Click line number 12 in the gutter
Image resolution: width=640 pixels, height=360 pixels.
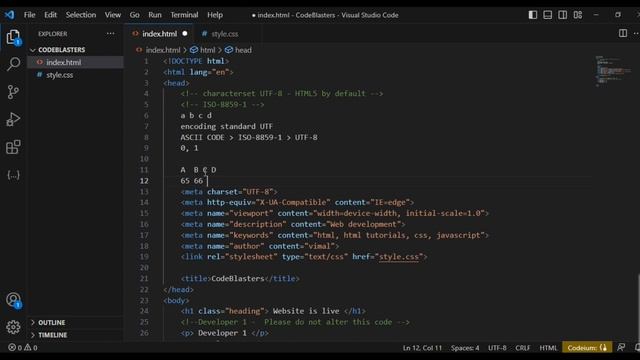point(144,180)
